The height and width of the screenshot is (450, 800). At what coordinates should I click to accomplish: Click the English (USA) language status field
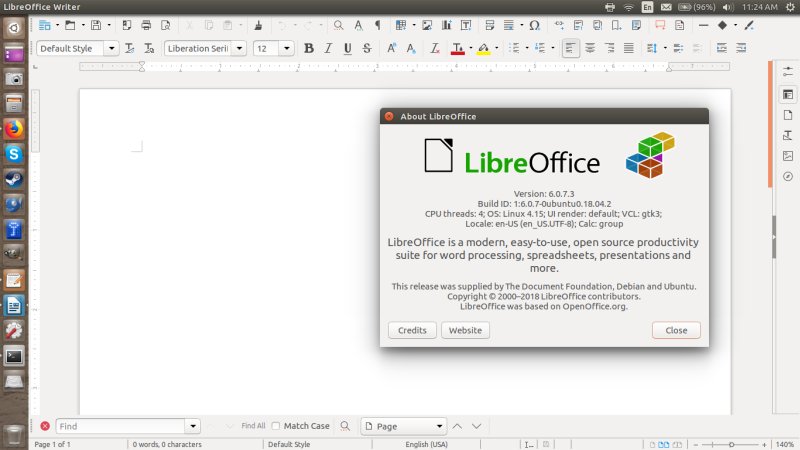(427, 444)
